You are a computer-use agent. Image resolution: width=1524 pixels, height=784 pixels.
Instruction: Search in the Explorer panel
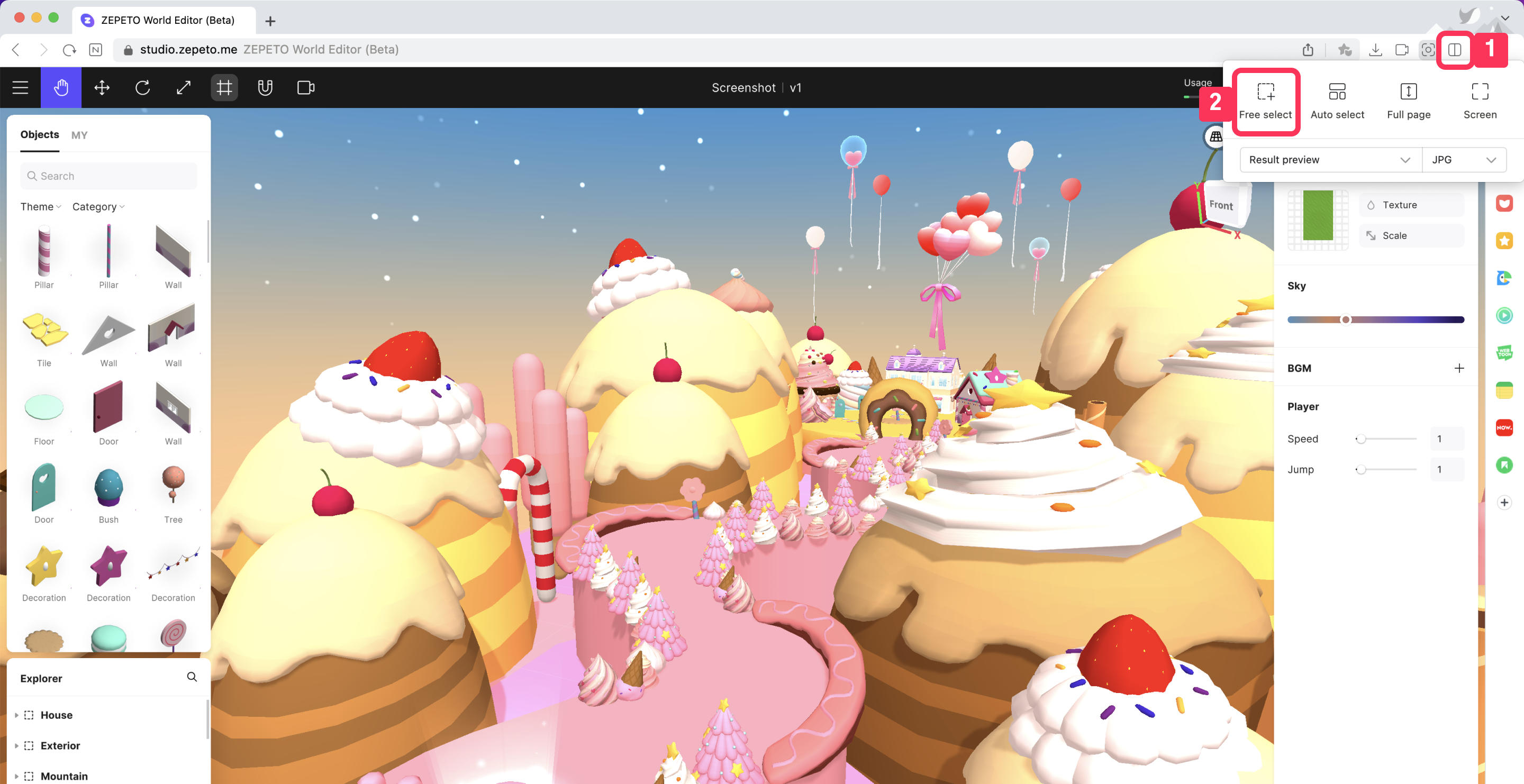coord(192,677)
